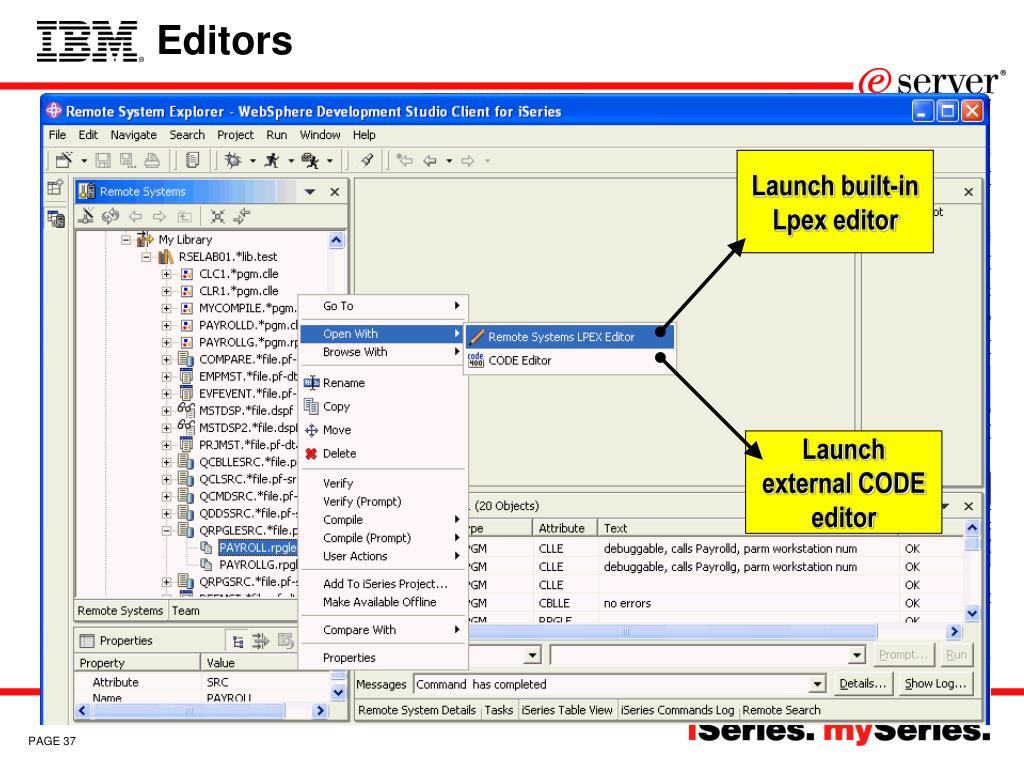This screenshot has width=1024, height=768.
Task: Click the Print toolbar icon
Action: click(x=152, y=160)
